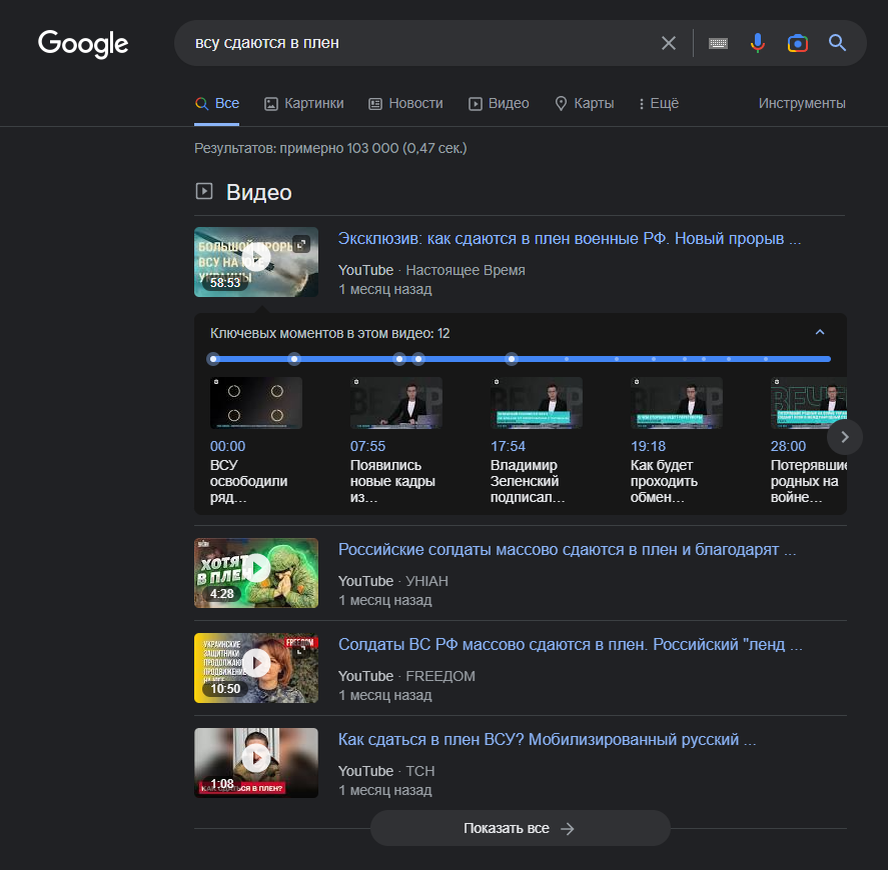Click "Как будет проходить обмен..." caption
The image size is (888, 870).
click(x=664, y=481)
